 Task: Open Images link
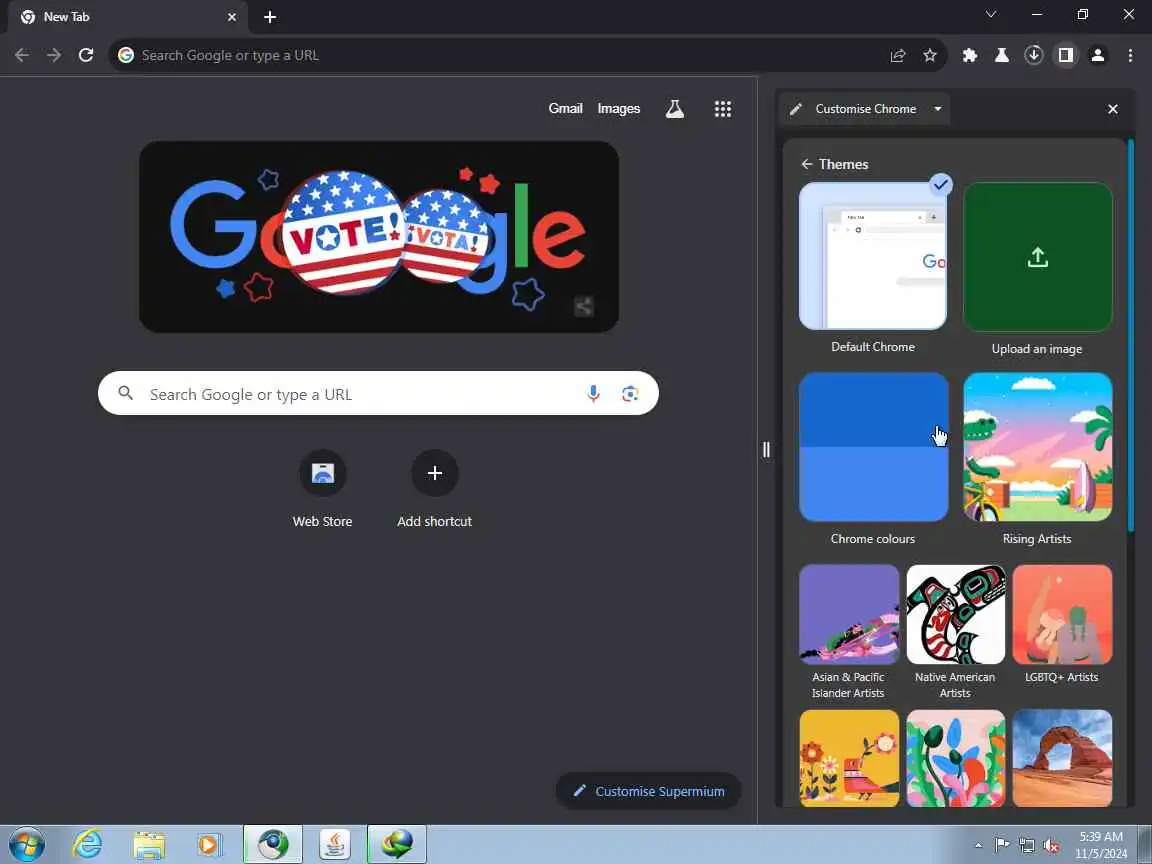pos(619,109)
